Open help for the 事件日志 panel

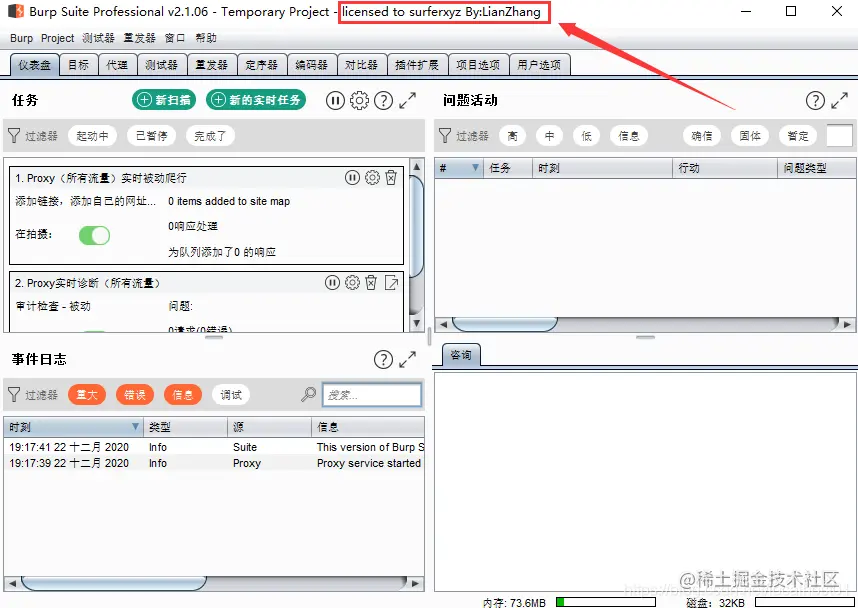(x=383, y=360)
